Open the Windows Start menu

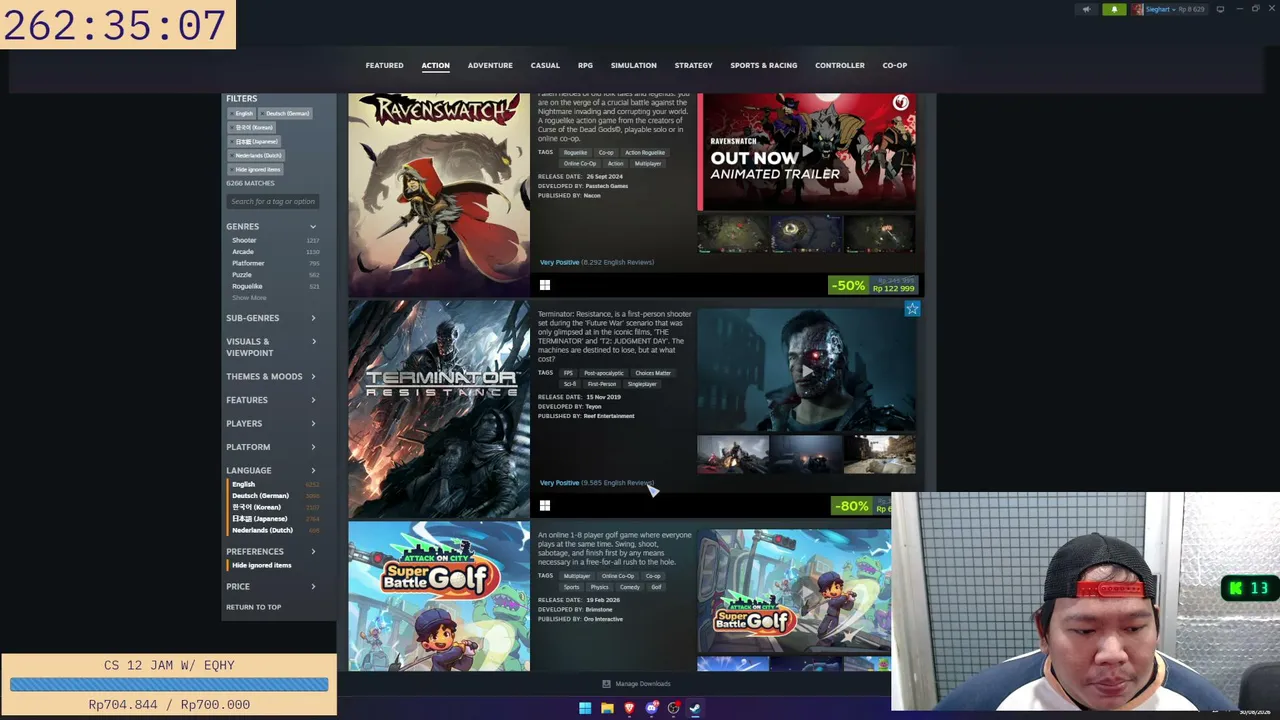585,708
